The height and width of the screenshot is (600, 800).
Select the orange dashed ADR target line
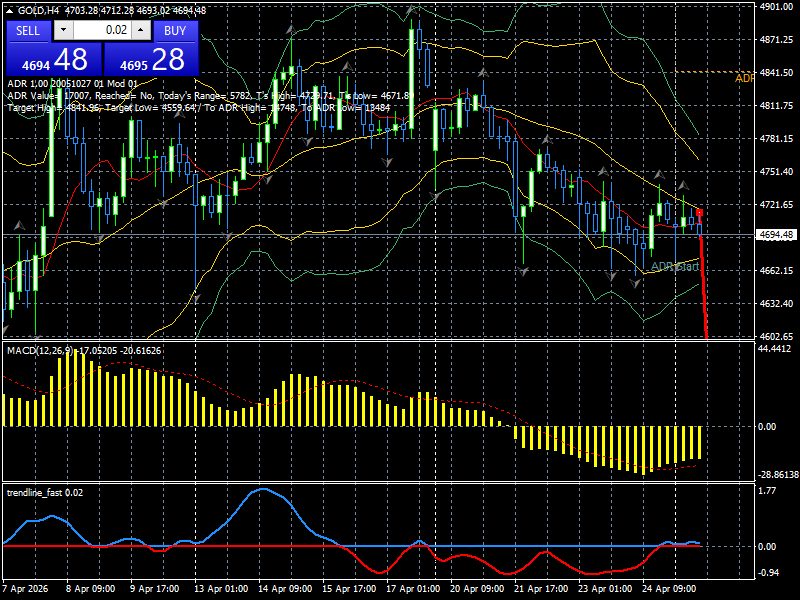coord(714,72)
